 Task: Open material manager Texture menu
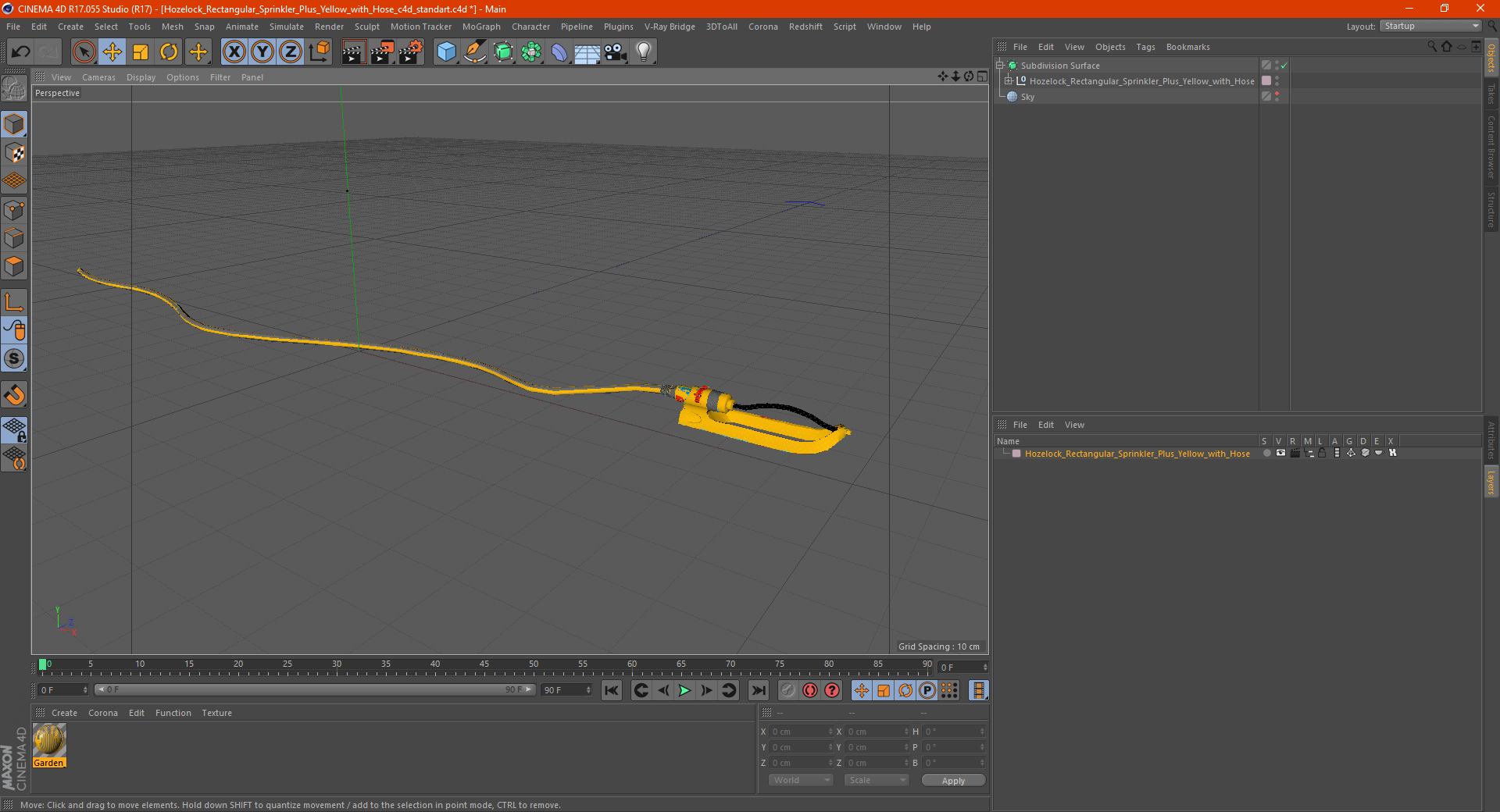click(x=216, y=713)
